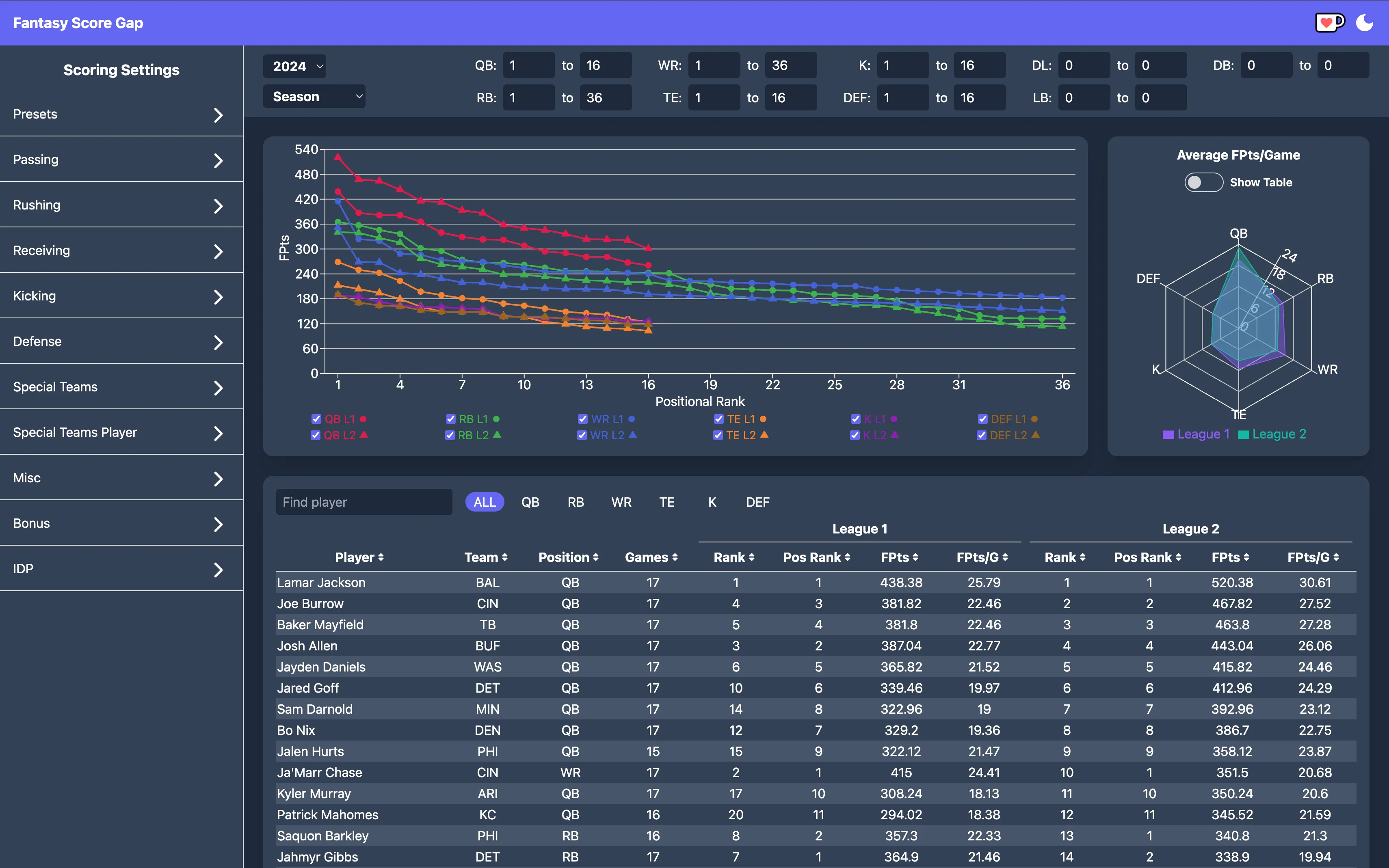Open the 2024 year dropdown
This screenshot has height=868, width=1389.
pos(294,65)
